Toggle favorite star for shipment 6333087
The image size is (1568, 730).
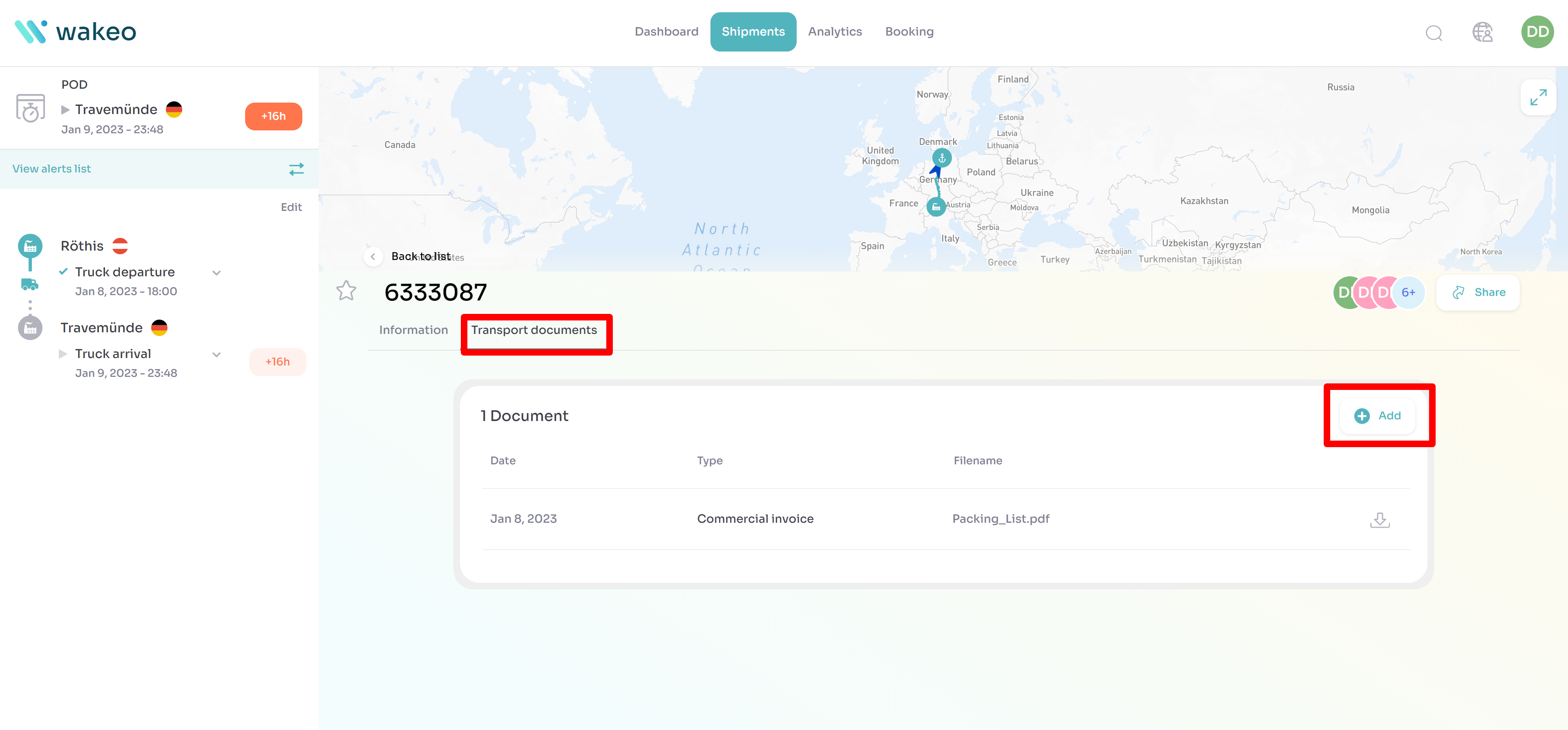[x=346, y=291]
